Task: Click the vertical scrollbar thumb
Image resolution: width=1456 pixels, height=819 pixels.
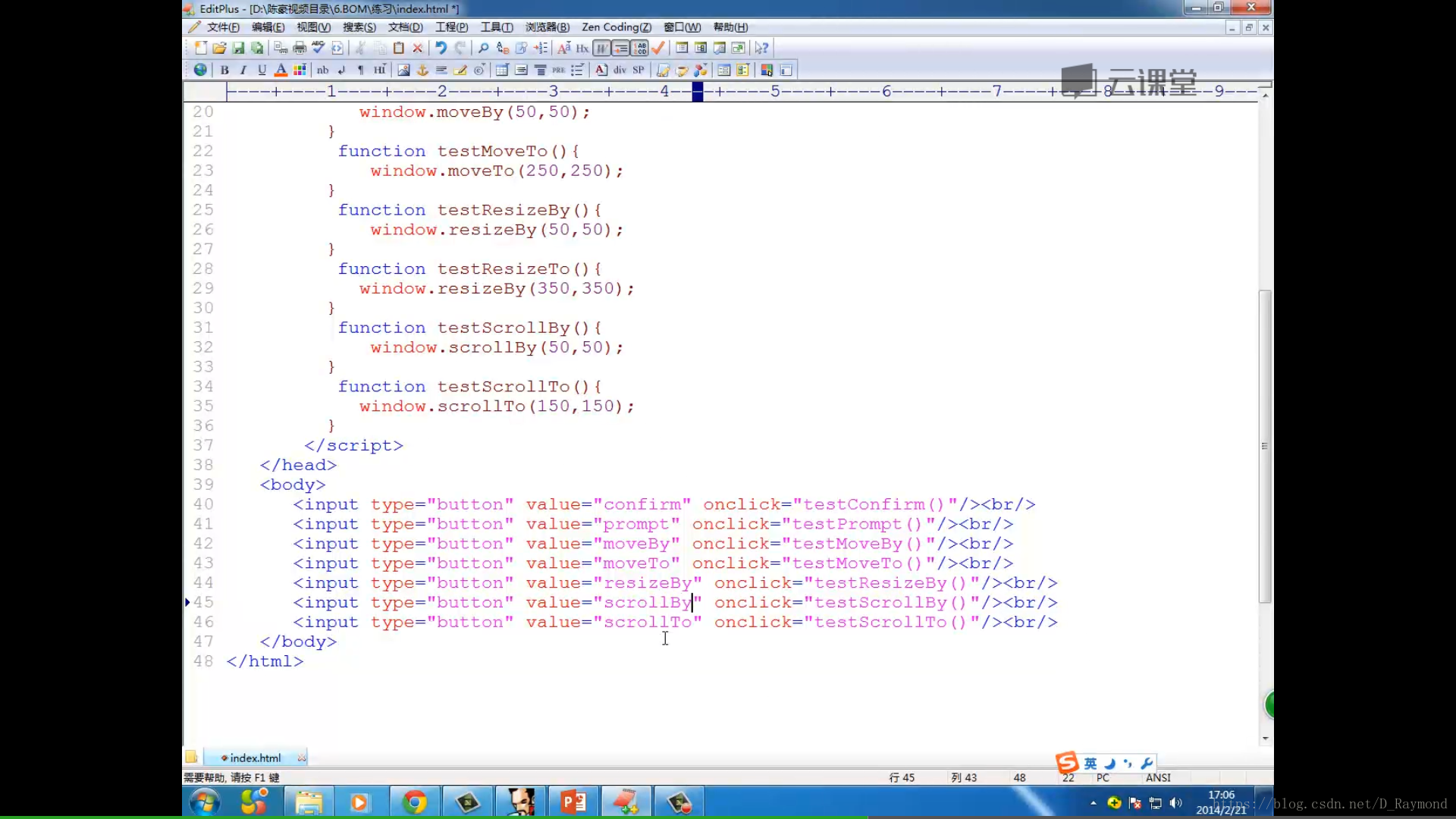Action: (1264, 446)
